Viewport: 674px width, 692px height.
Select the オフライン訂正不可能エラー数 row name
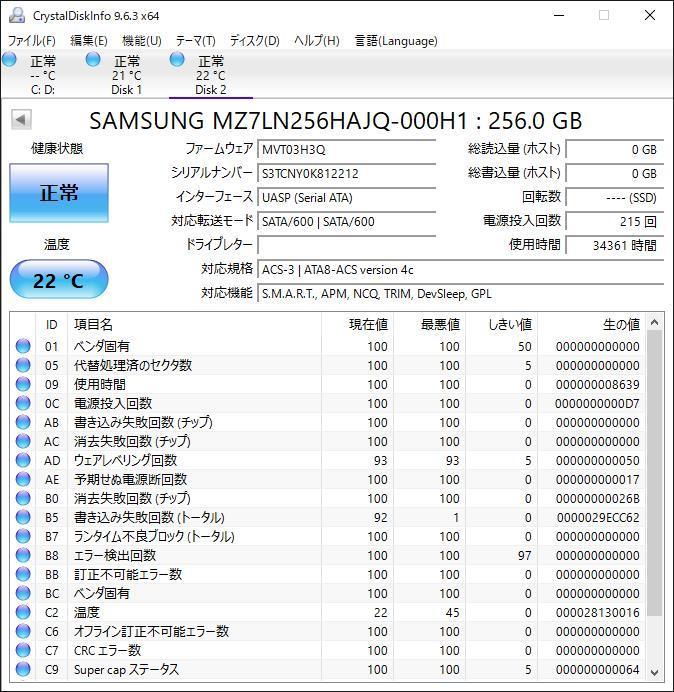(x=151, y=631)
